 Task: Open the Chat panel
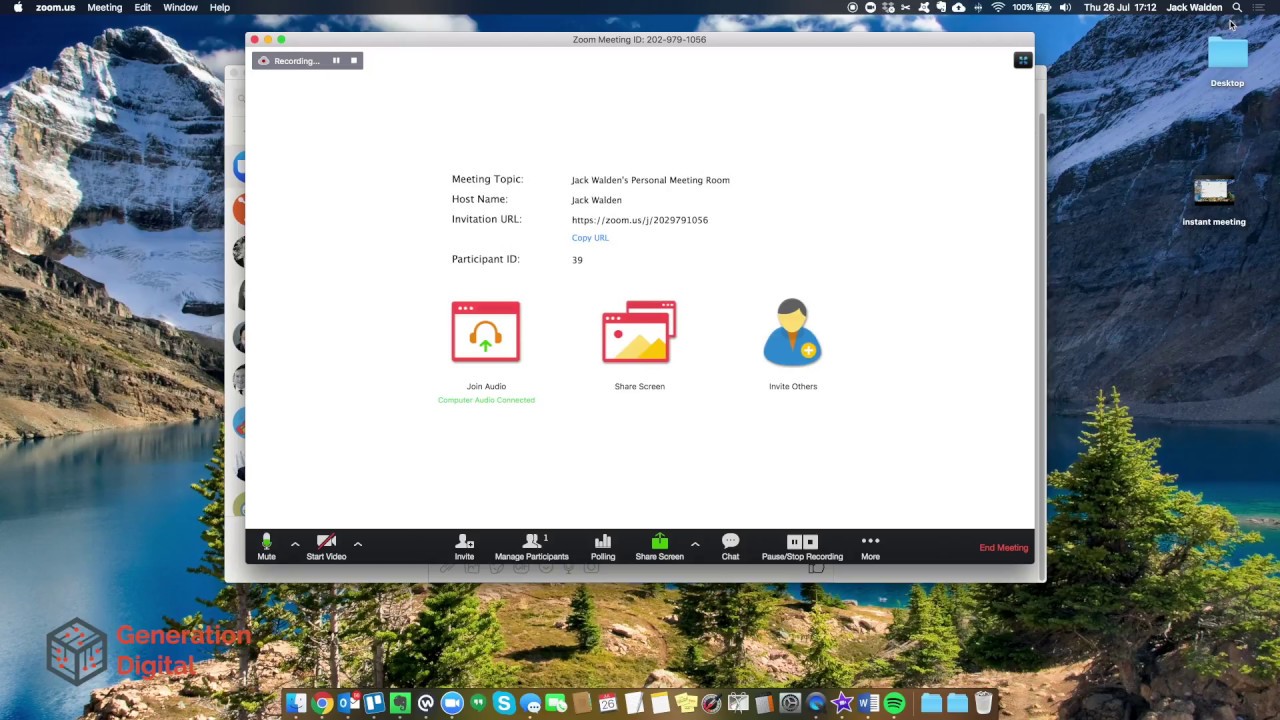[730, 547]
